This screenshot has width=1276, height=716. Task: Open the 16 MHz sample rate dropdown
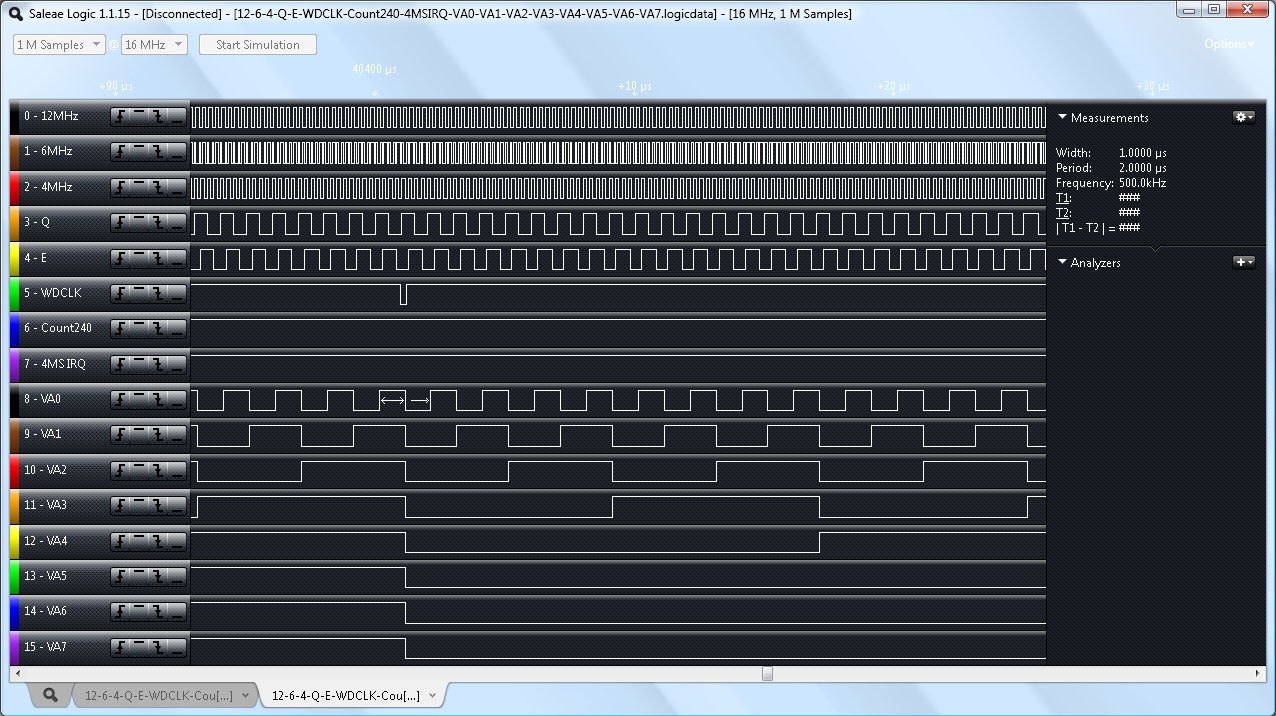(x=154, y=45)
